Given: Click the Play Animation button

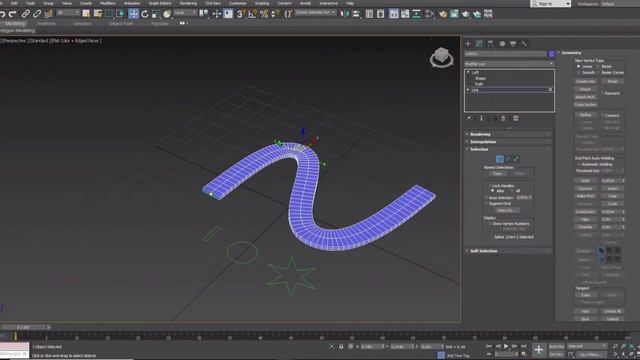Looking at the screenshot, I should [506, 346].
